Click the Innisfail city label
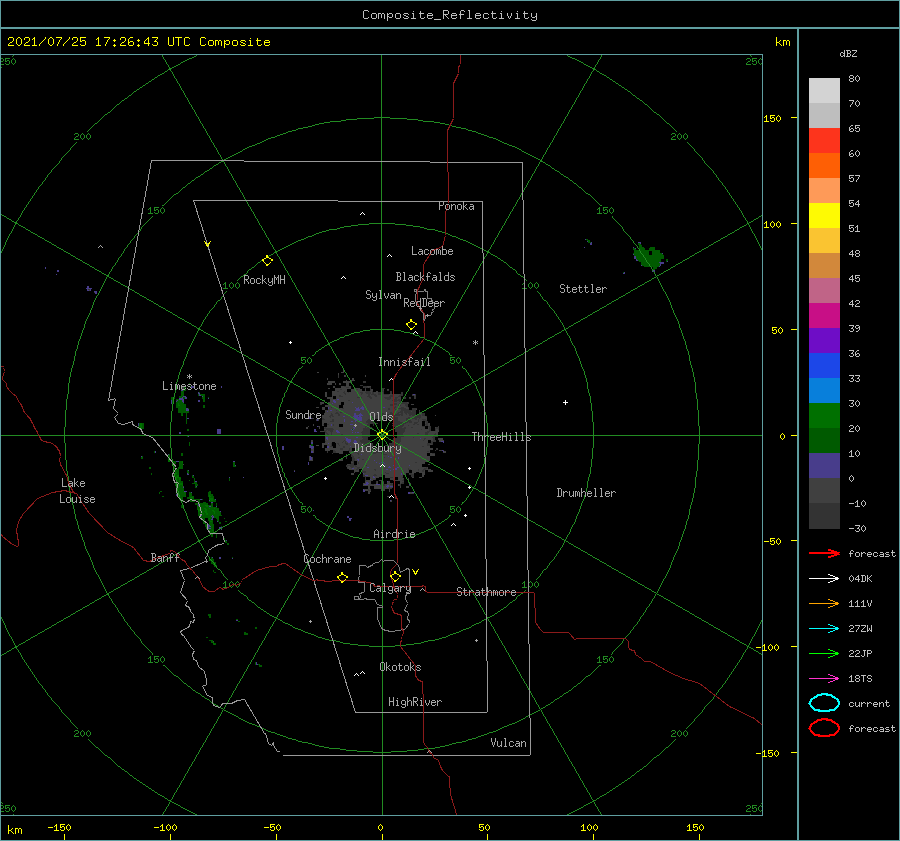900x841 pixels. [x=404, y=362]
